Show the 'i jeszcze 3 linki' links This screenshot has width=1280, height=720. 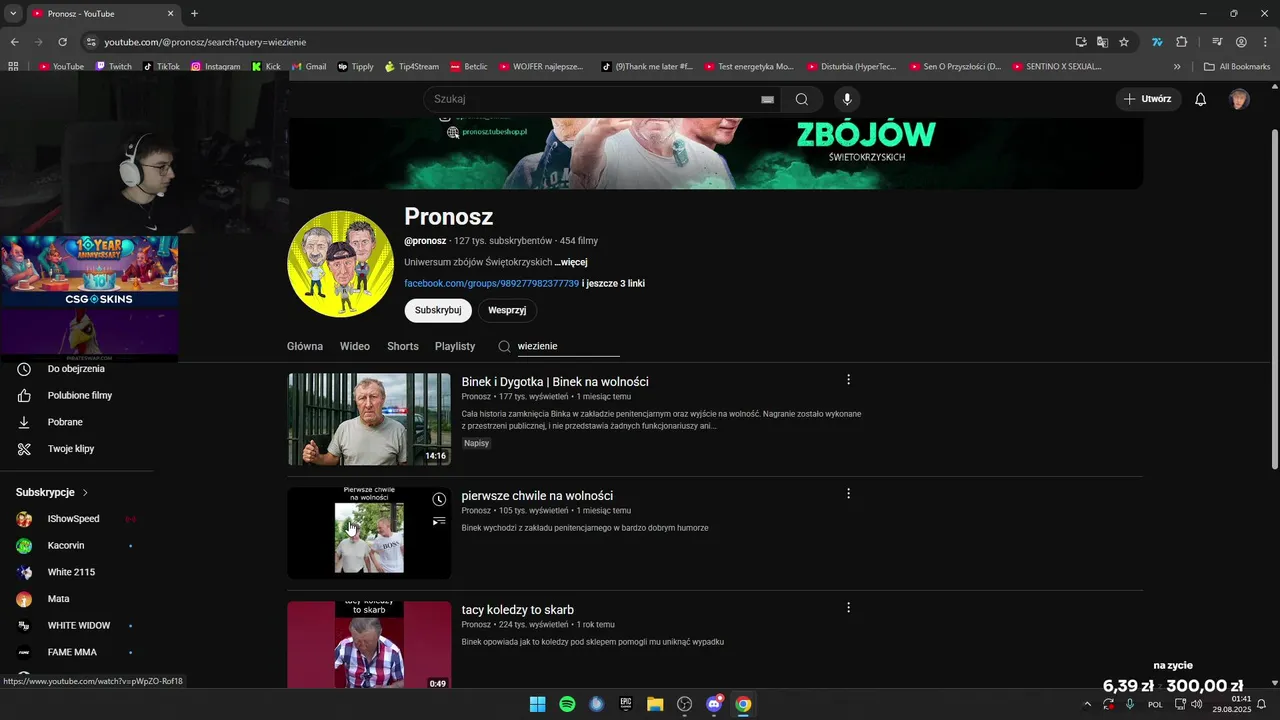(x=613, y=283)
